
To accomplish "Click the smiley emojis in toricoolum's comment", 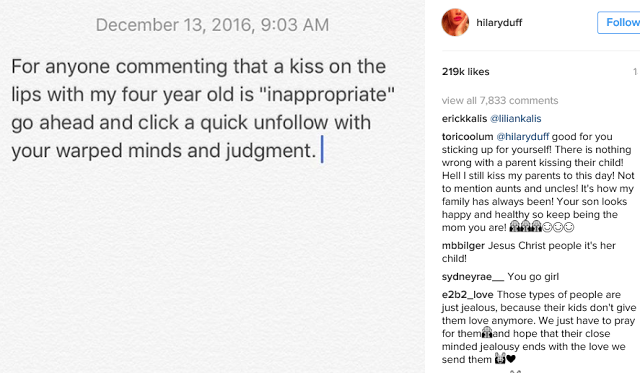I will point(558,227).
